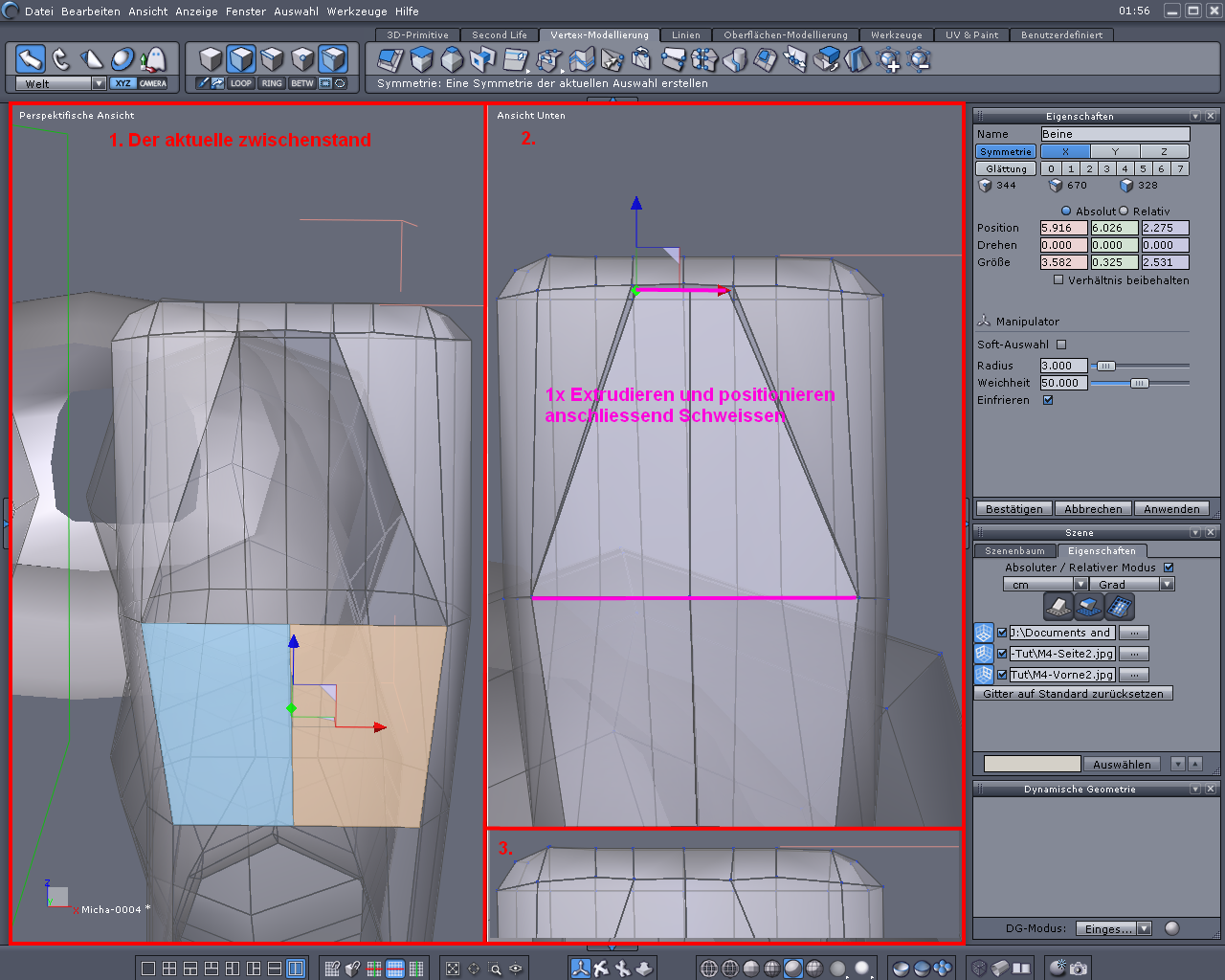
Task: Click the camera icon in bottom toolbar
Action: coord(1079,969)
